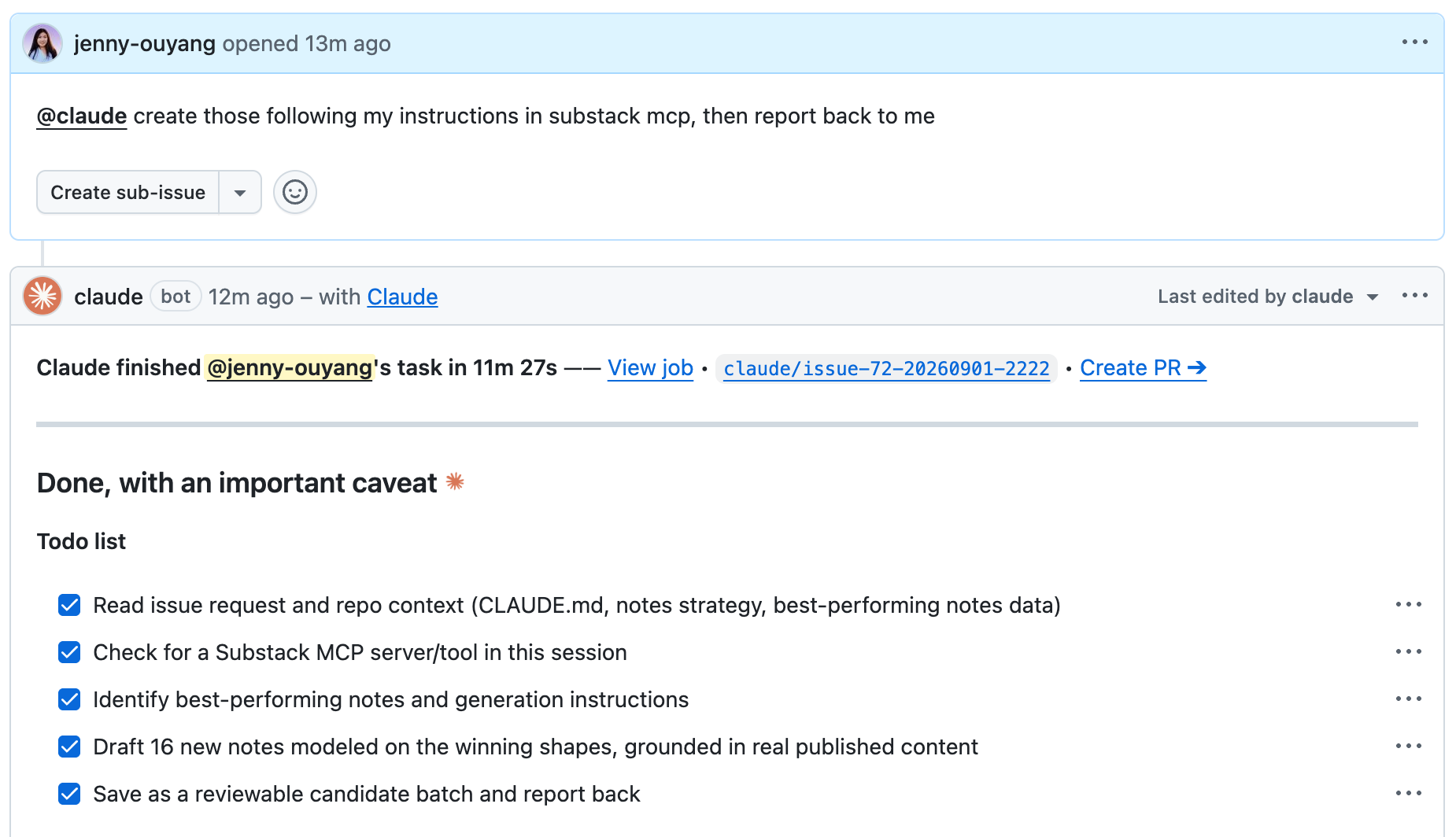Image resolution: width=1456 pixels, height=837 pixels.
Task: Expand the 'Last edited by claude' dropdown
Action: click(x=1268, y=297)
